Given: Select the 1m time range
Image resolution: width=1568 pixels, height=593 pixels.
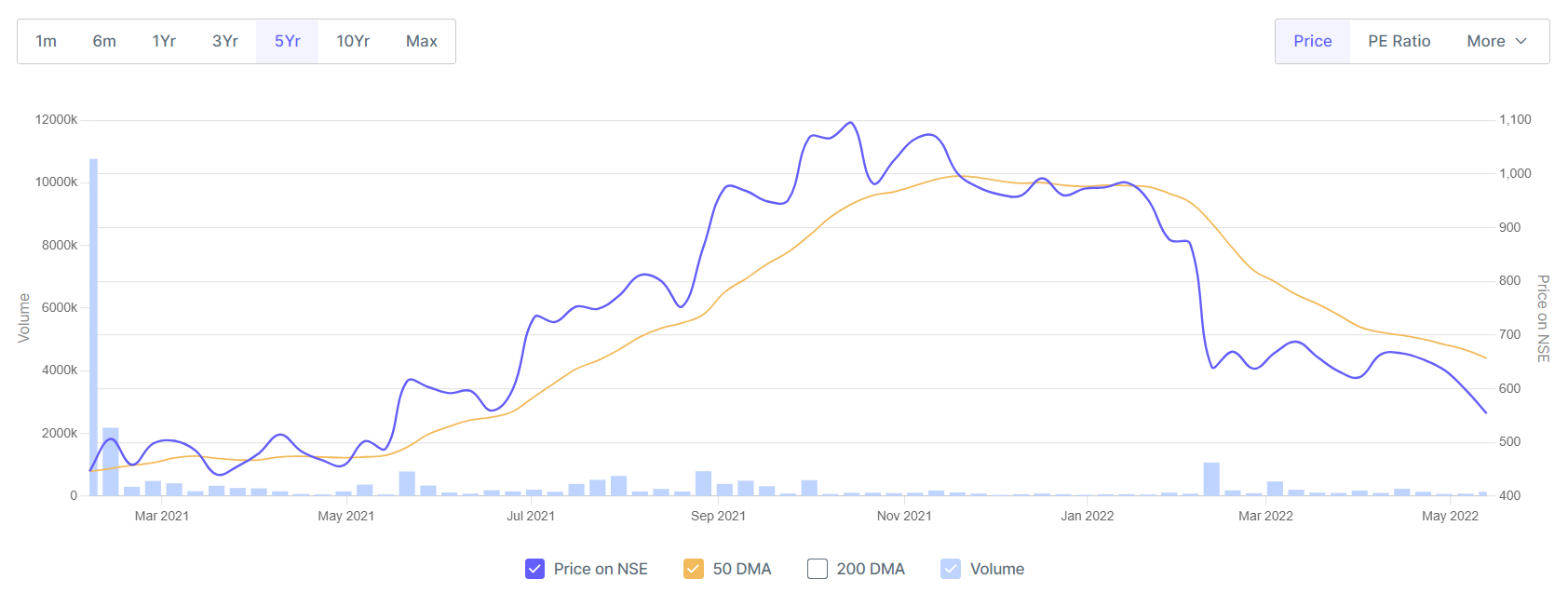Looking at the screenshot, I should click(46, 41).
